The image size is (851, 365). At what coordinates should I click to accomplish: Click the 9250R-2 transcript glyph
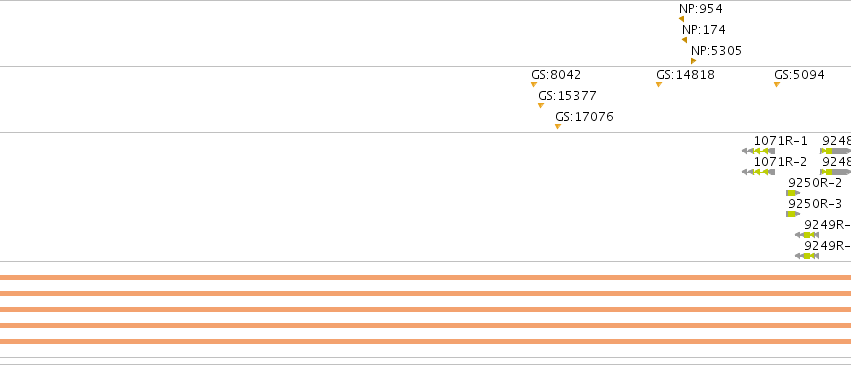point(793,193)
